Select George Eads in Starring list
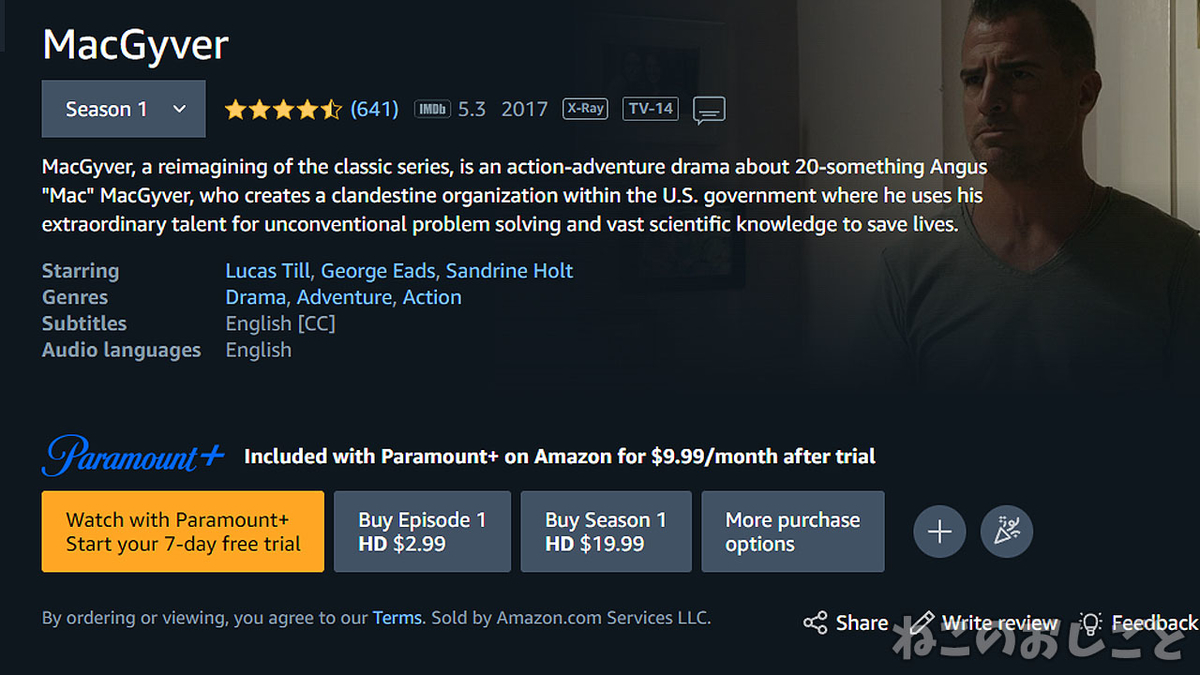 (378, 271)
